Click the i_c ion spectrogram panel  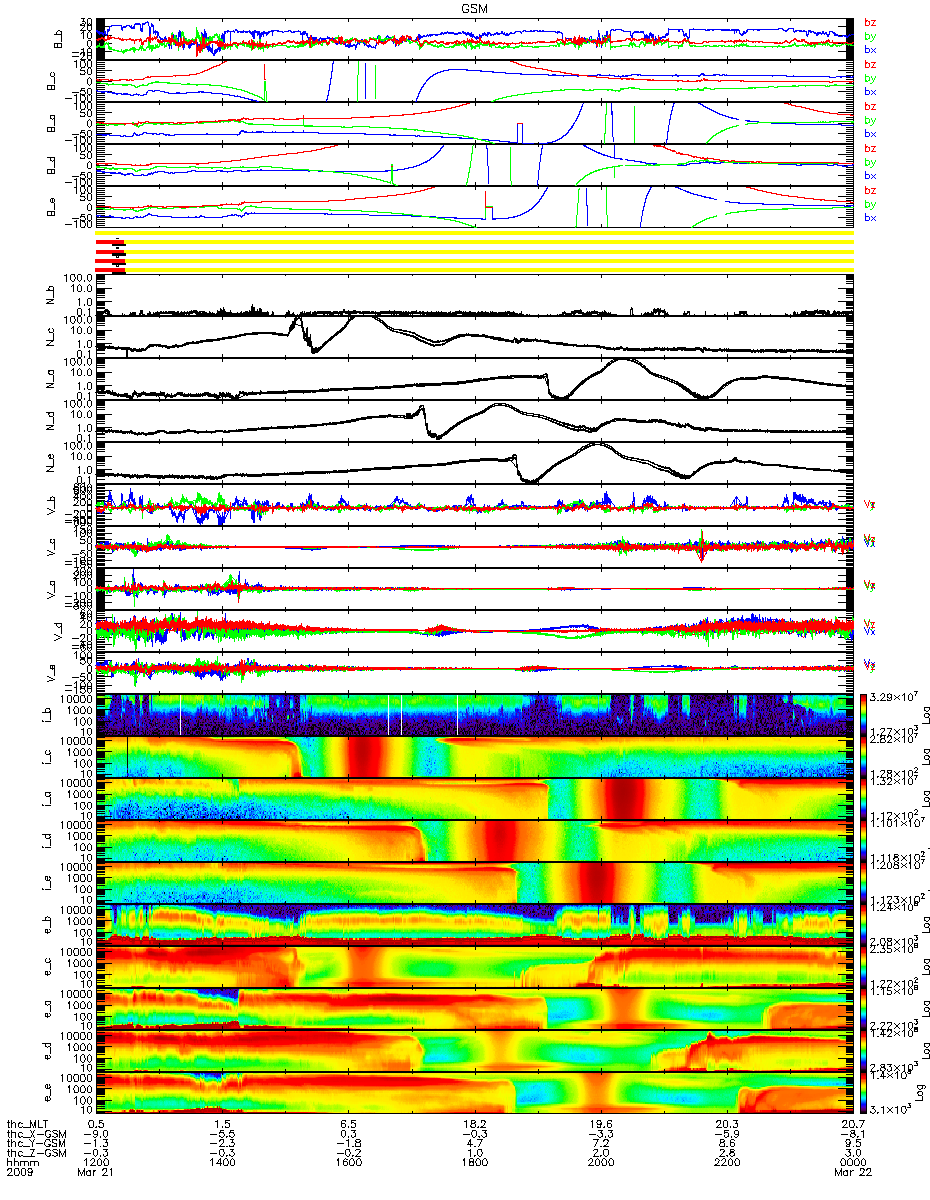coord(474,757)
